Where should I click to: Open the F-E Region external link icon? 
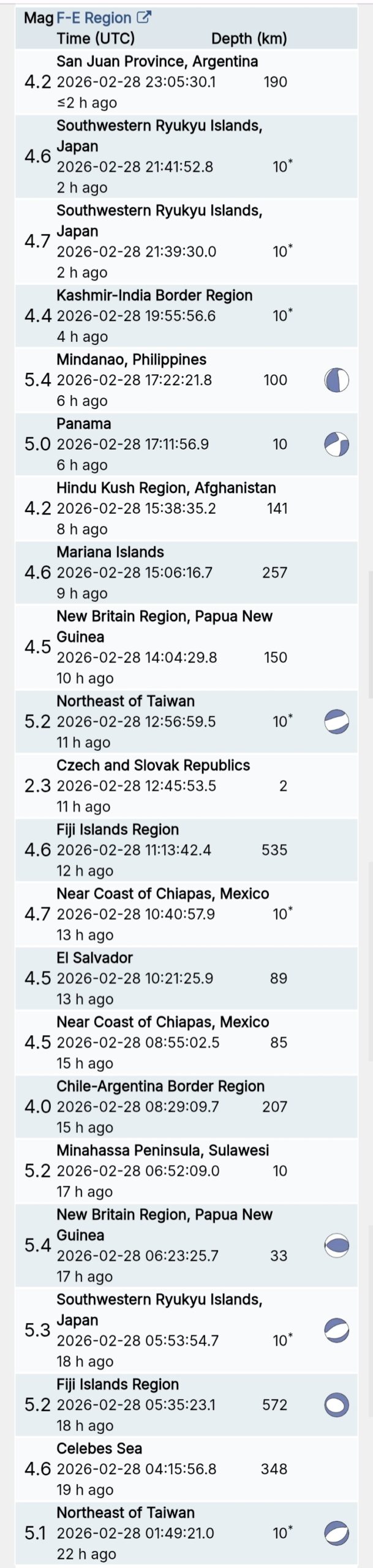pyautogui.click(x=144, y=18)
